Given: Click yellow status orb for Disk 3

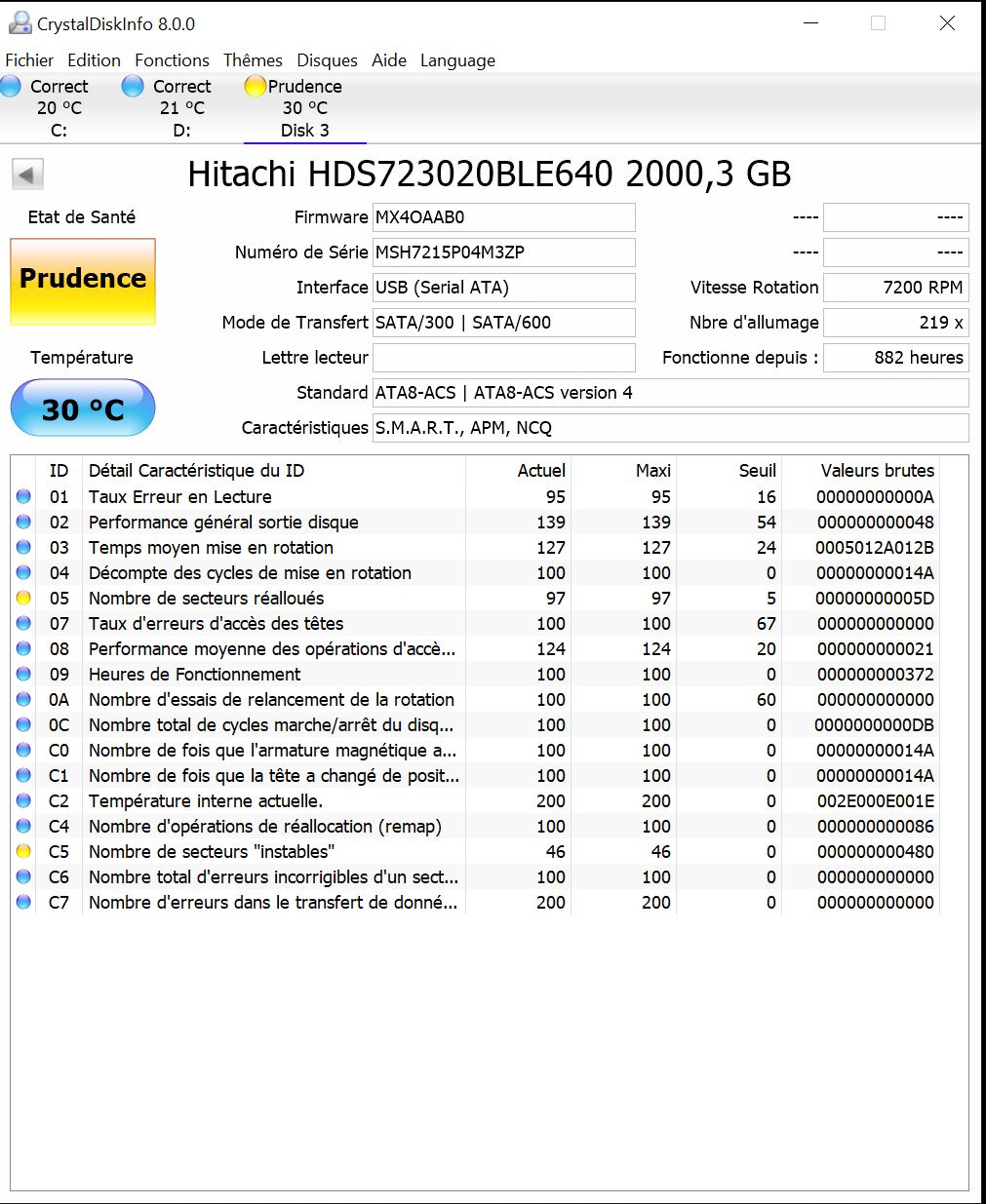Looking at the screenshot, I should [x=256, y=86].
